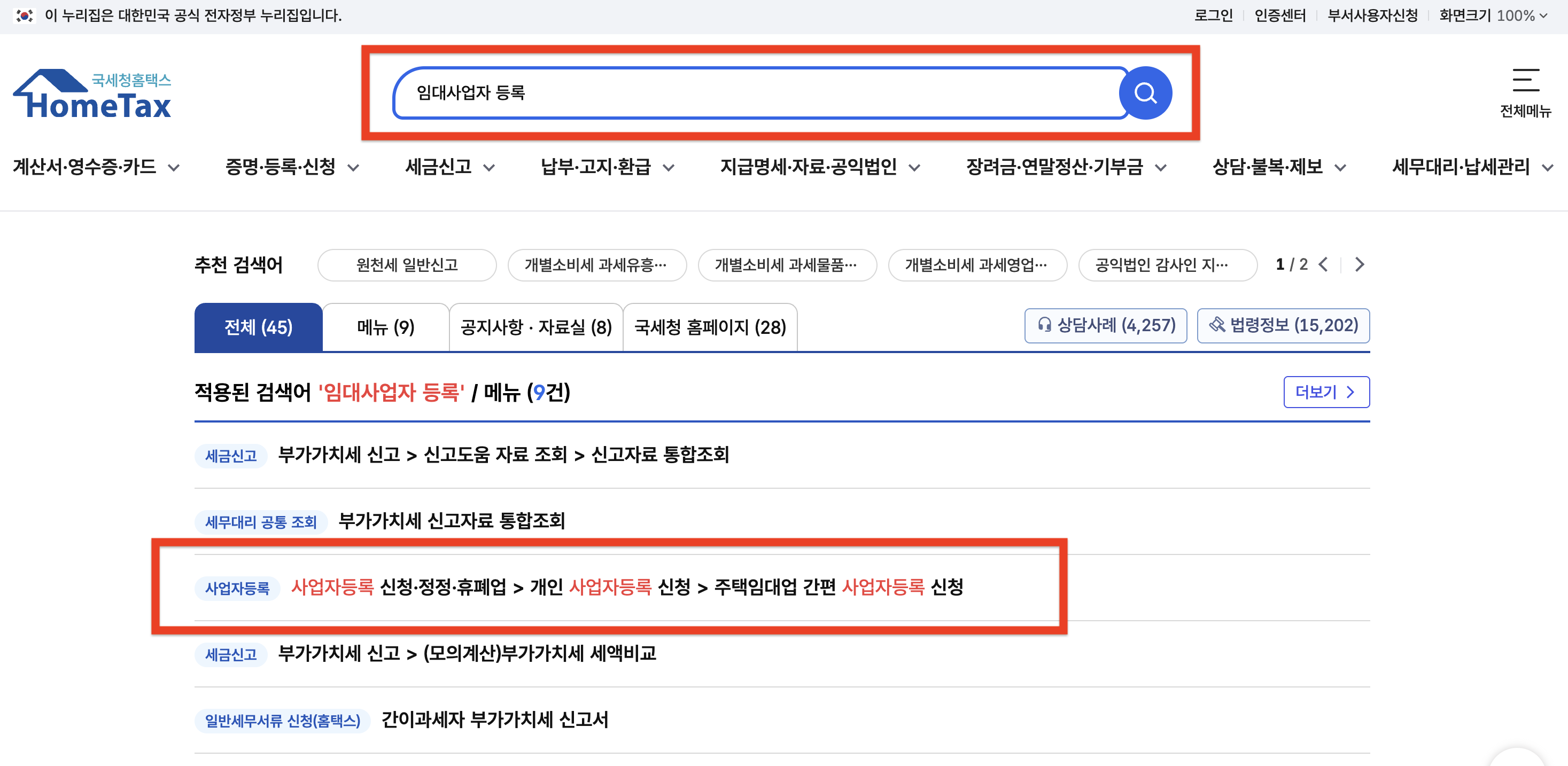Click the 로그인 link
This screenshot has height=766, width=1568.
pos(1213,15)
